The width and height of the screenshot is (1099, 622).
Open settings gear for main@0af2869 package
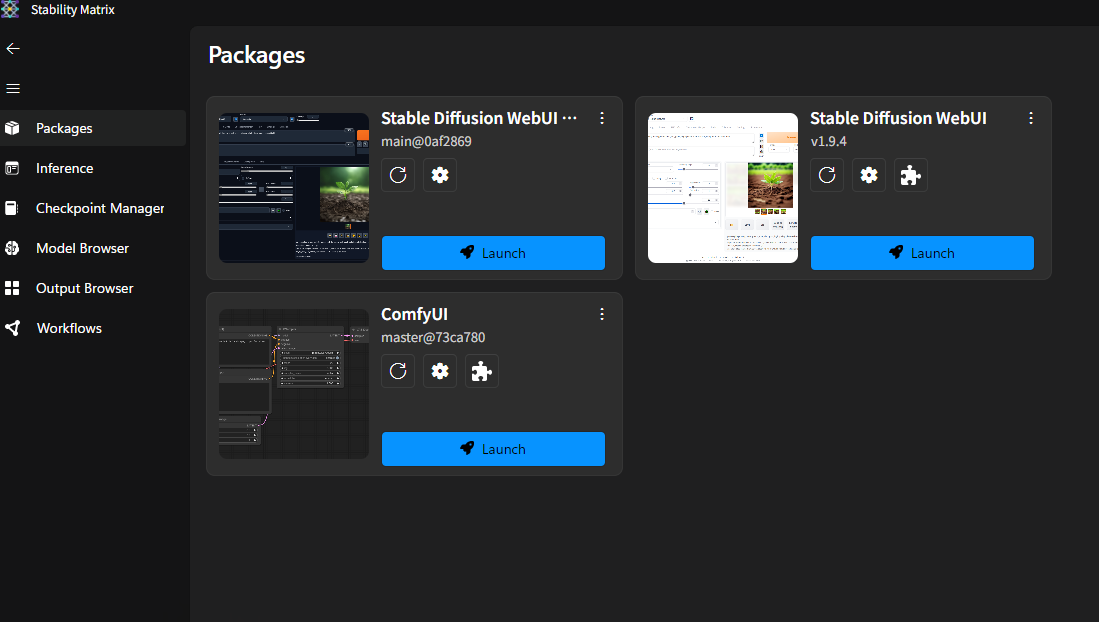point(440,175)
